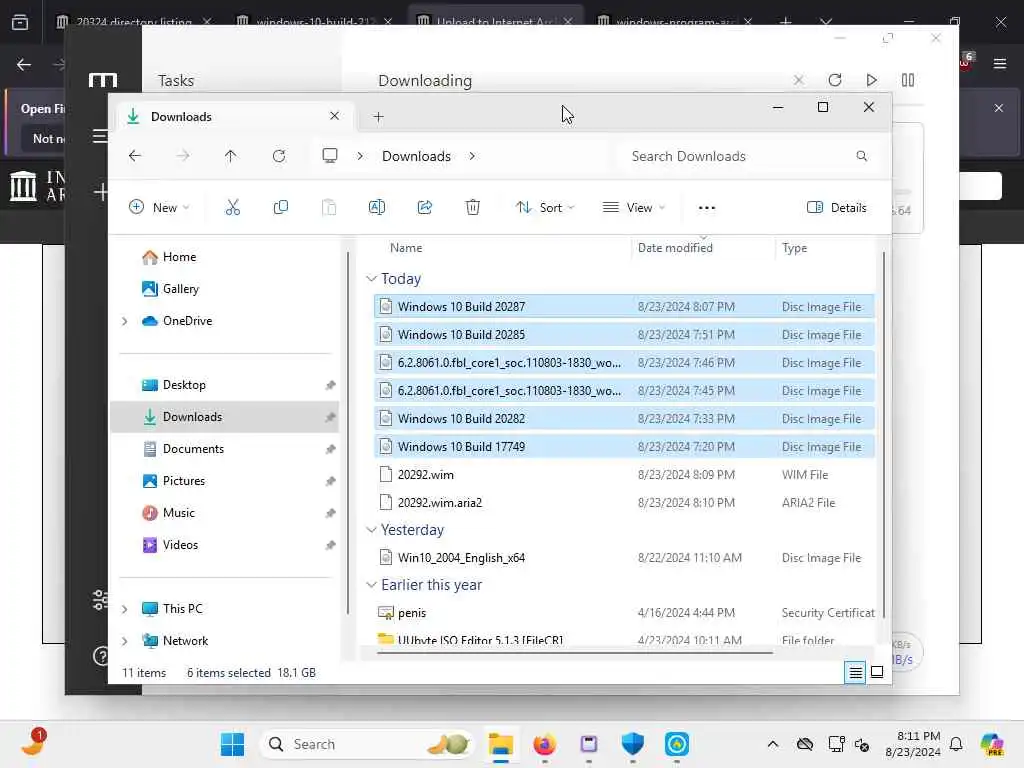Sort by the Type column header
The height and width of the screenshot is (768, 1024).
(795, 248)
